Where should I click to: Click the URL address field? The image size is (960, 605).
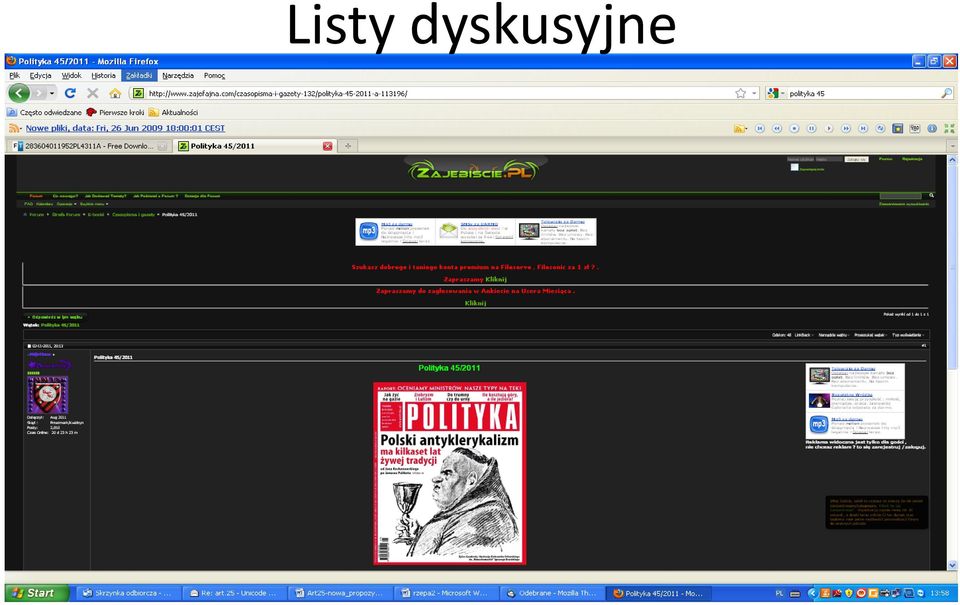point(439,93)
